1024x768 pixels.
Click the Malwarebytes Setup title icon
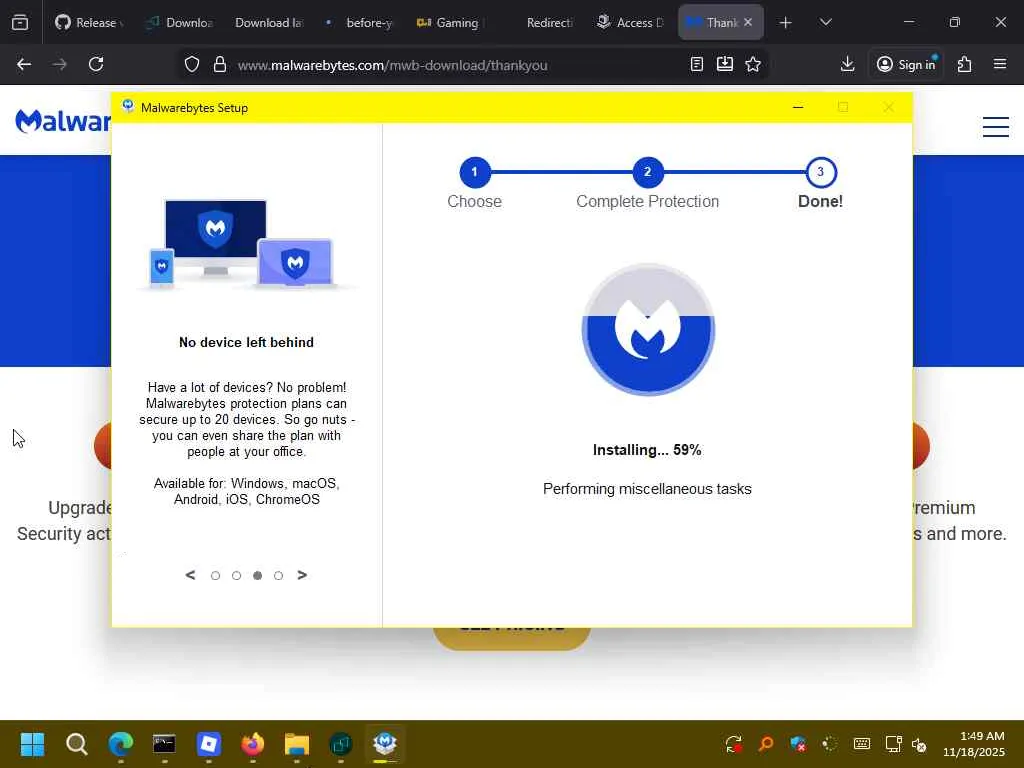click(128, 106)
